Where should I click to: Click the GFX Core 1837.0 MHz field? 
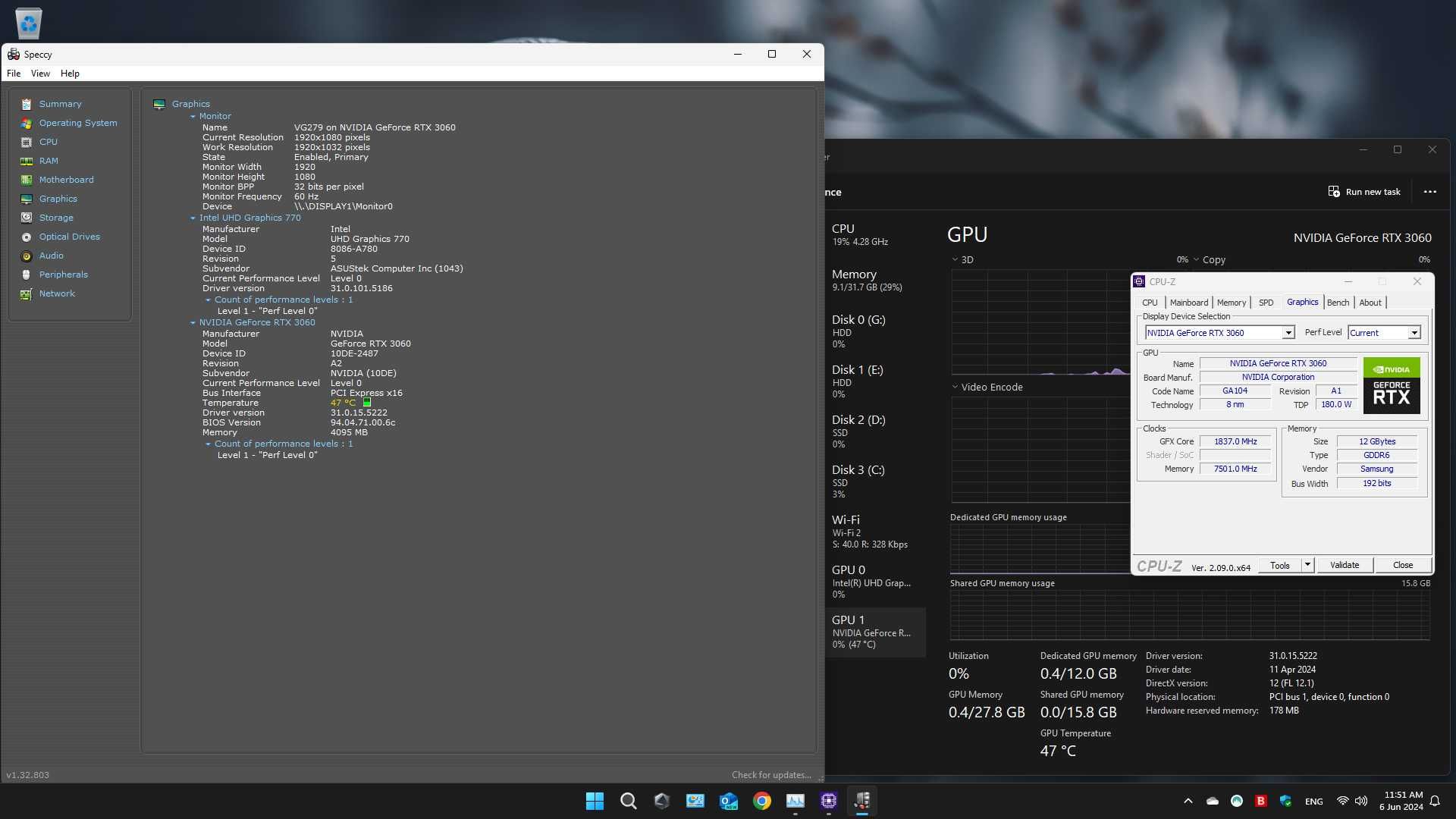(1235, 441)
